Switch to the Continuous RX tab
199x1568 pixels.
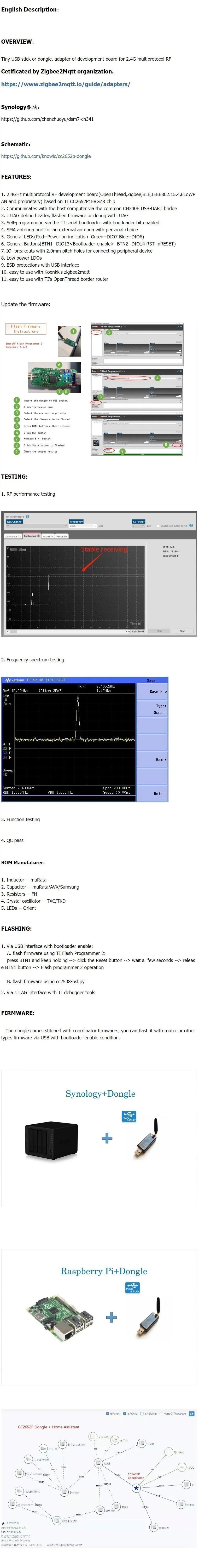coord(32,536)
